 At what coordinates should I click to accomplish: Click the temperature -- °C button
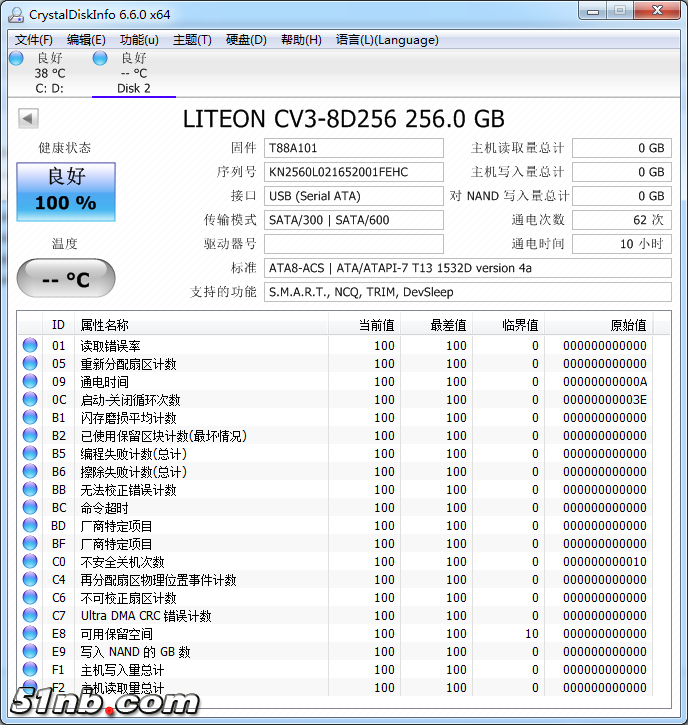coord(66,279)
